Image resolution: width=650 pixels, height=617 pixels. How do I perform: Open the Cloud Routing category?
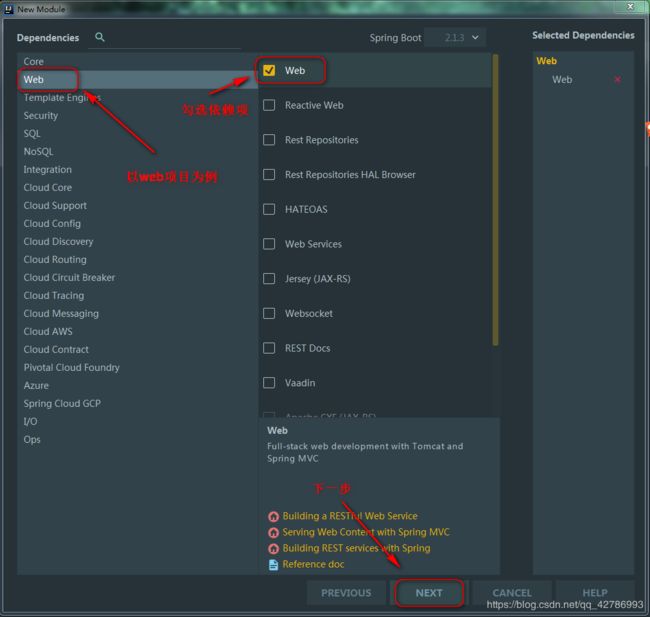(138, 260)
